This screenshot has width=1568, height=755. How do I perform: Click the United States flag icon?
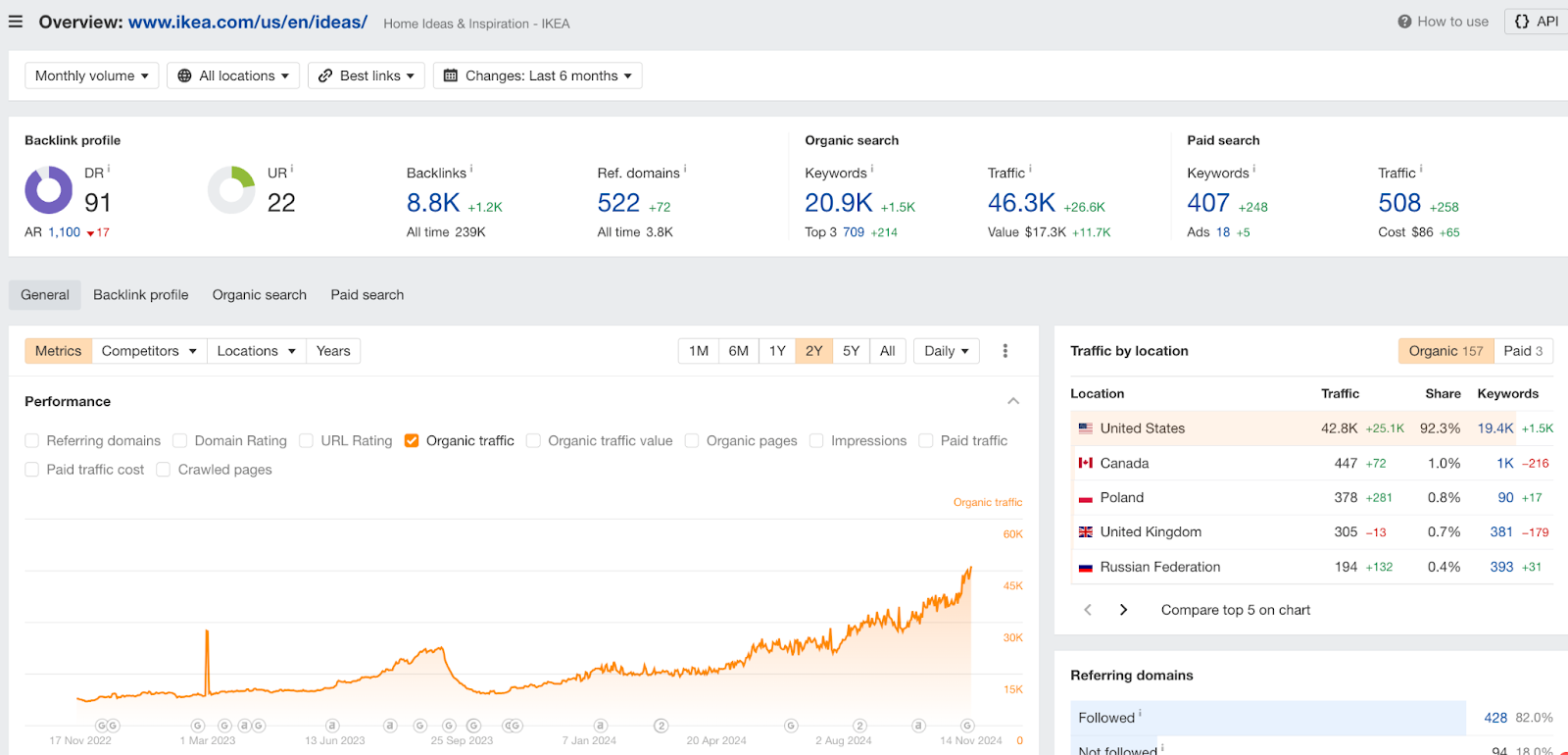click(1086, 428)
